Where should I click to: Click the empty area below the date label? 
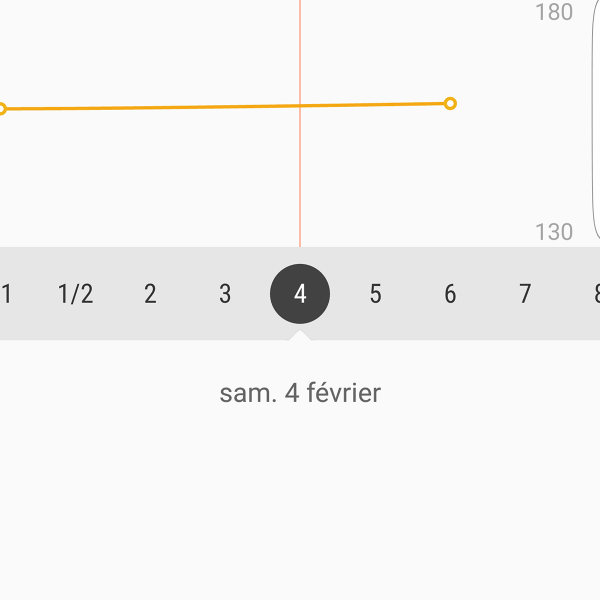coord(300,500)
